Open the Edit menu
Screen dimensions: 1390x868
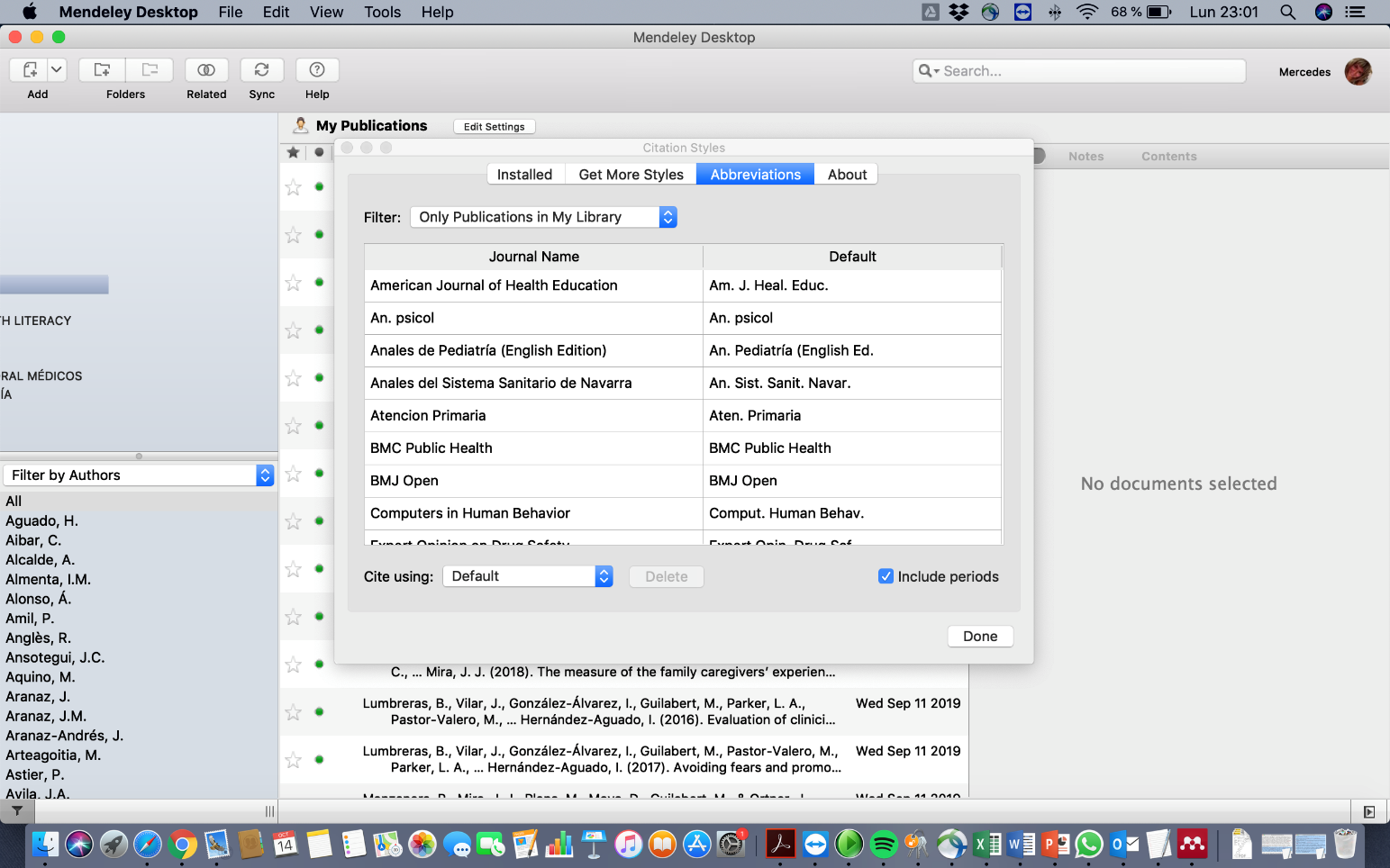pyautogui.click(x=276, y=12)
